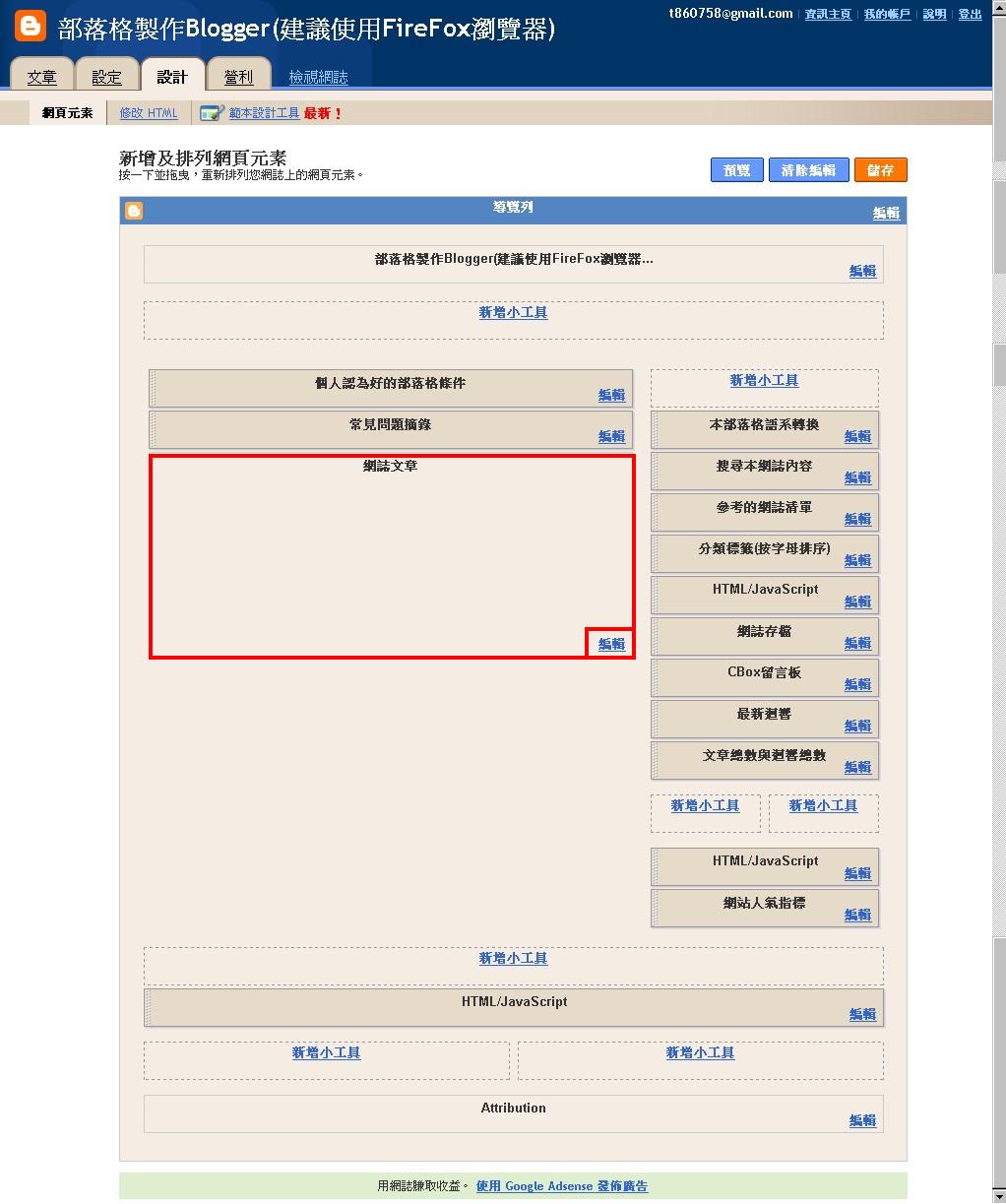Click the 登出 sign-out link
This screenshot has width=1006, height=1204.
970,14
